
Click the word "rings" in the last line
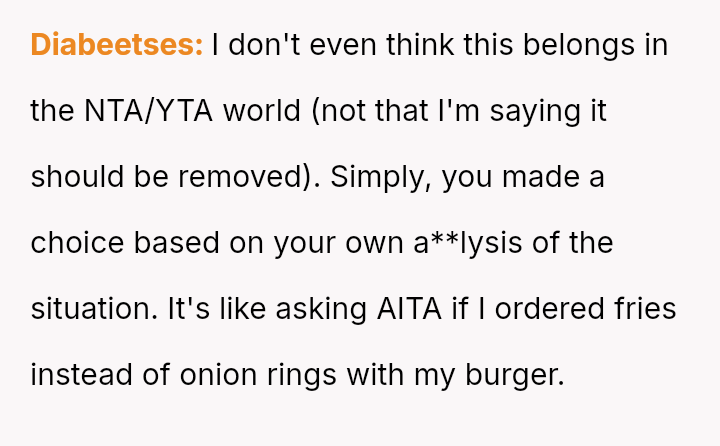tap(303, 375)
